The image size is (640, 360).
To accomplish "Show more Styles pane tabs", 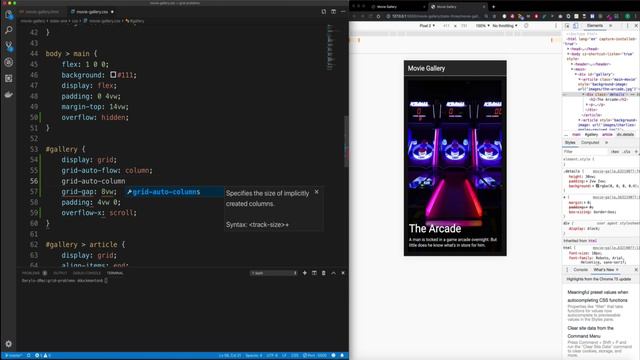I will [x=607, y=142].
